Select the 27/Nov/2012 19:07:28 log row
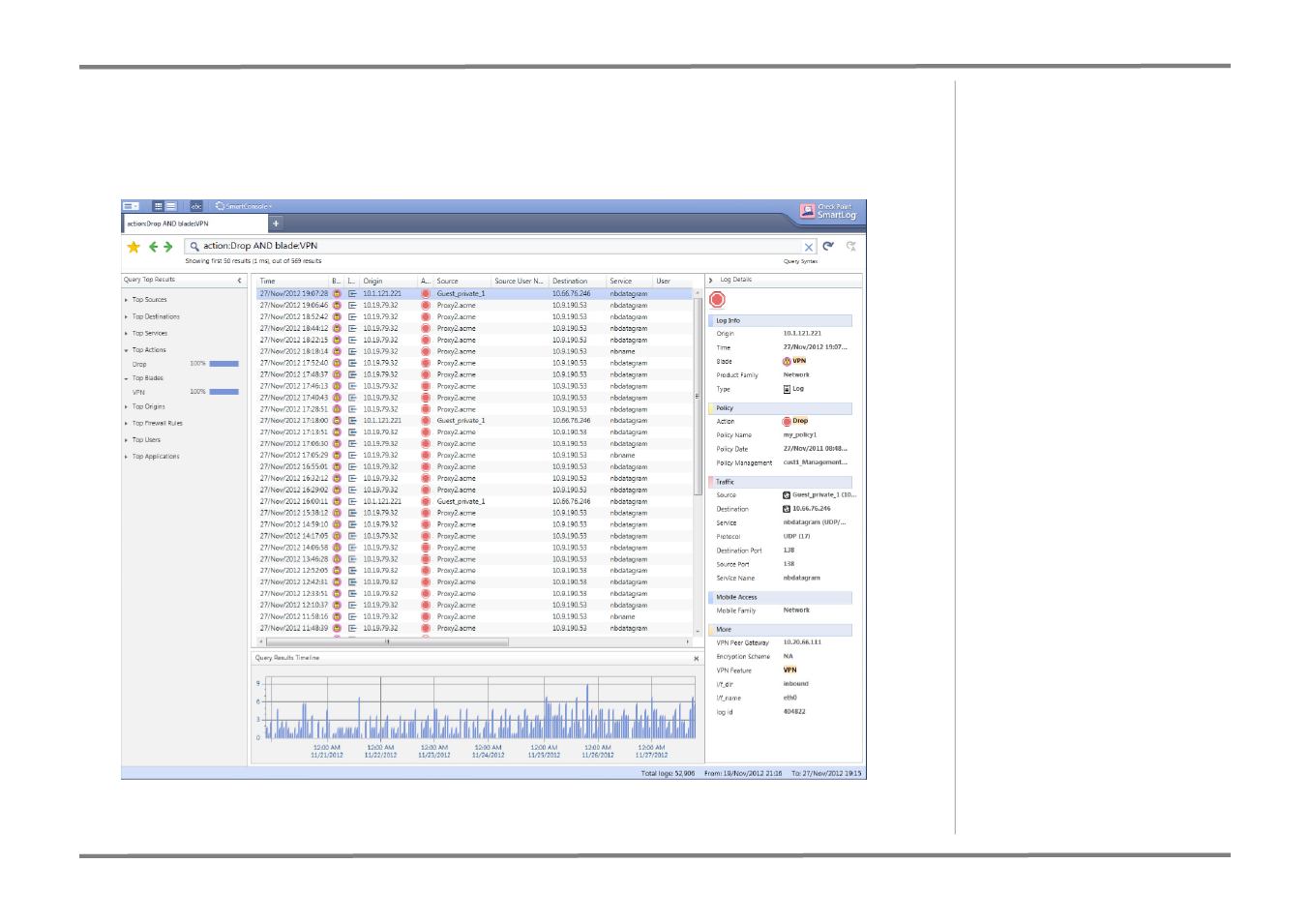This screenshot has height=924, width=1310. (x=475, y=293)
